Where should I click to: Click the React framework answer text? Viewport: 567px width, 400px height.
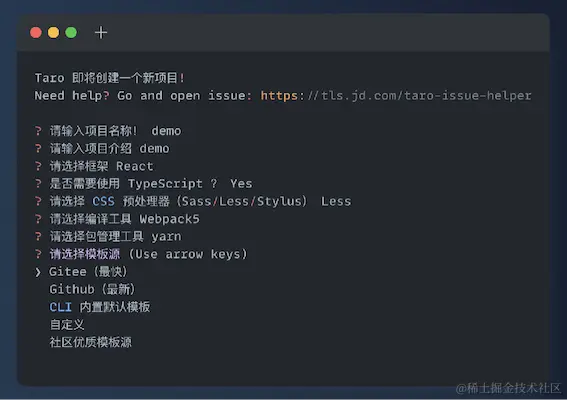click(x=135, y=166)
